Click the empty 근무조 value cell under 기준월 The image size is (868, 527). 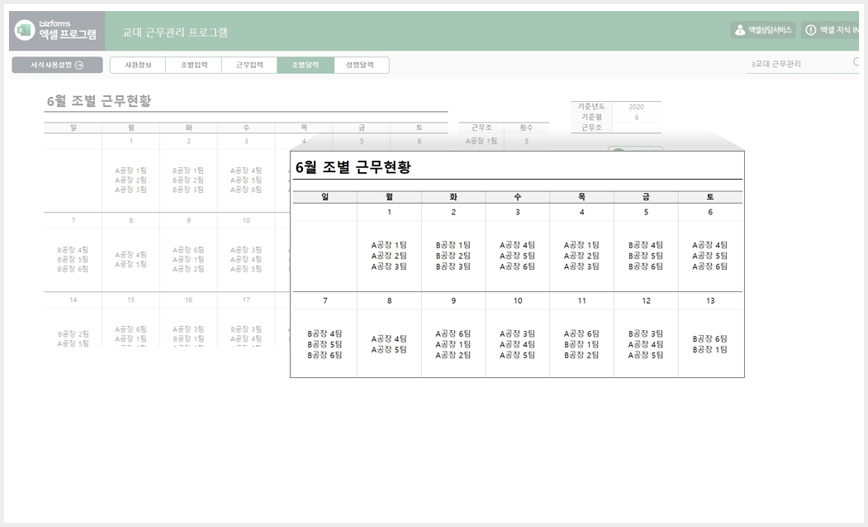[637, 127]
